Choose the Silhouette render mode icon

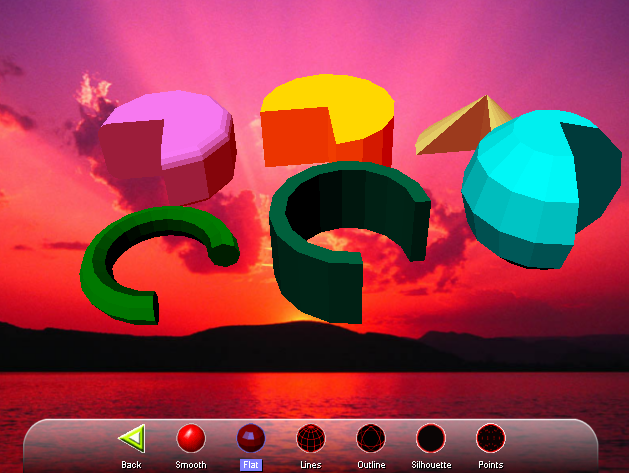tap(431, 438)
